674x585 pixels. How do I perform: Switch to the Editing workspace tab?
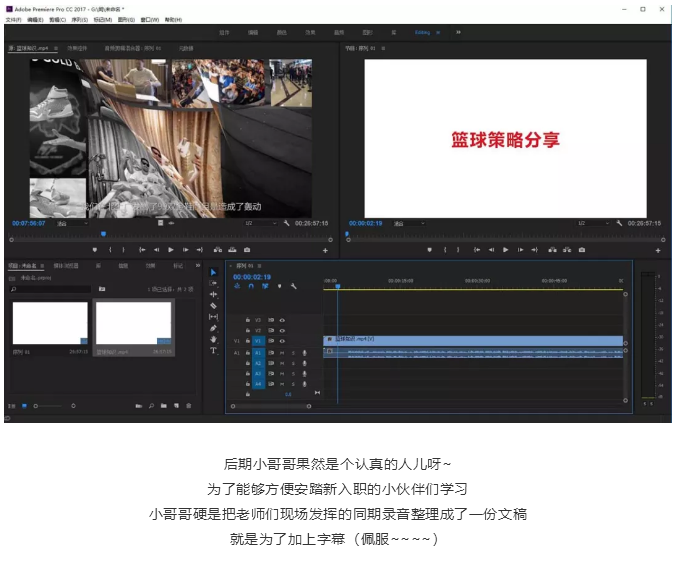(423, 32)
